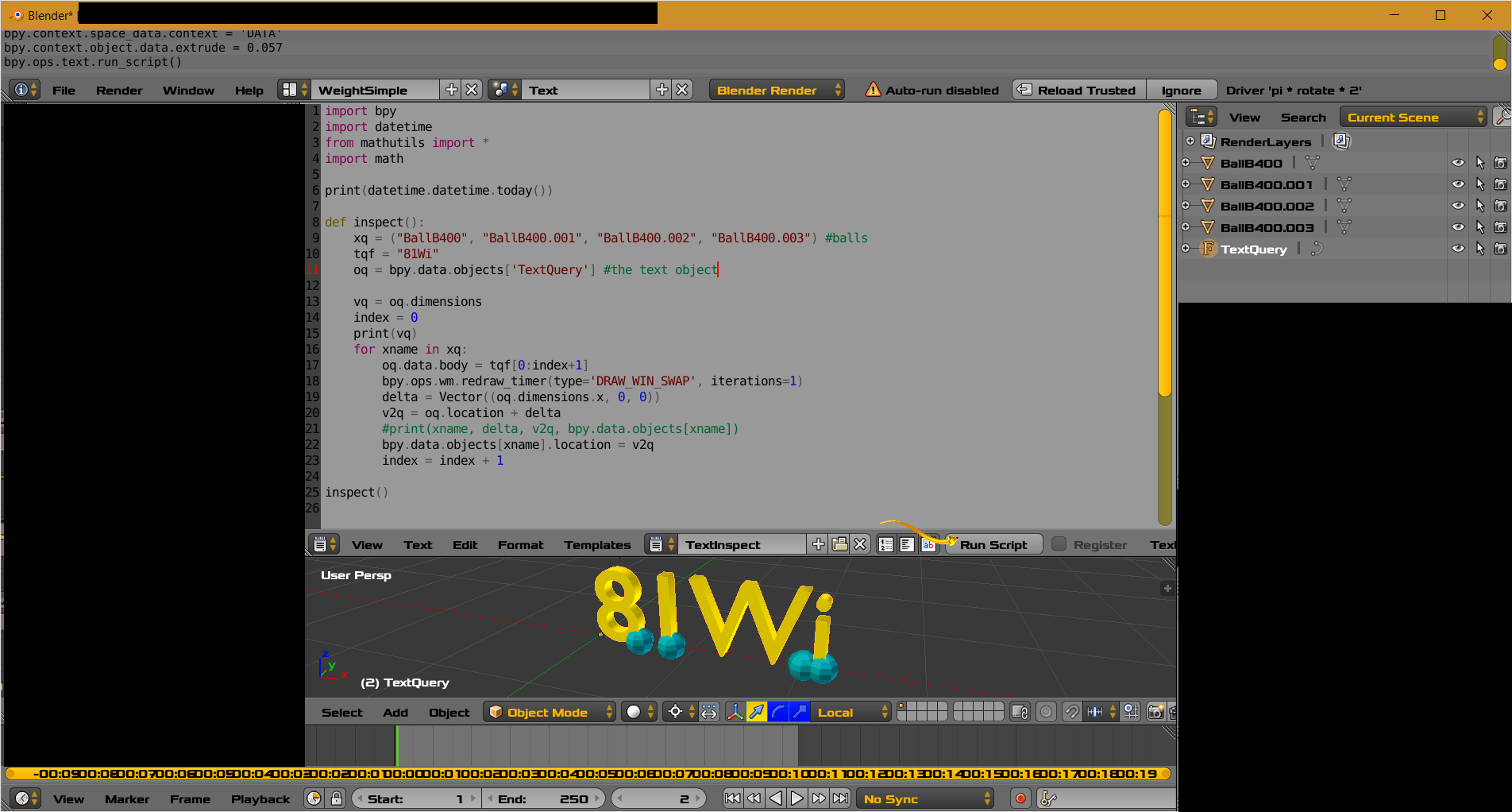Toggle syntax highlighting with the ab icon
This screenshot has height=812, width=1512.
(x=929, y=544)
